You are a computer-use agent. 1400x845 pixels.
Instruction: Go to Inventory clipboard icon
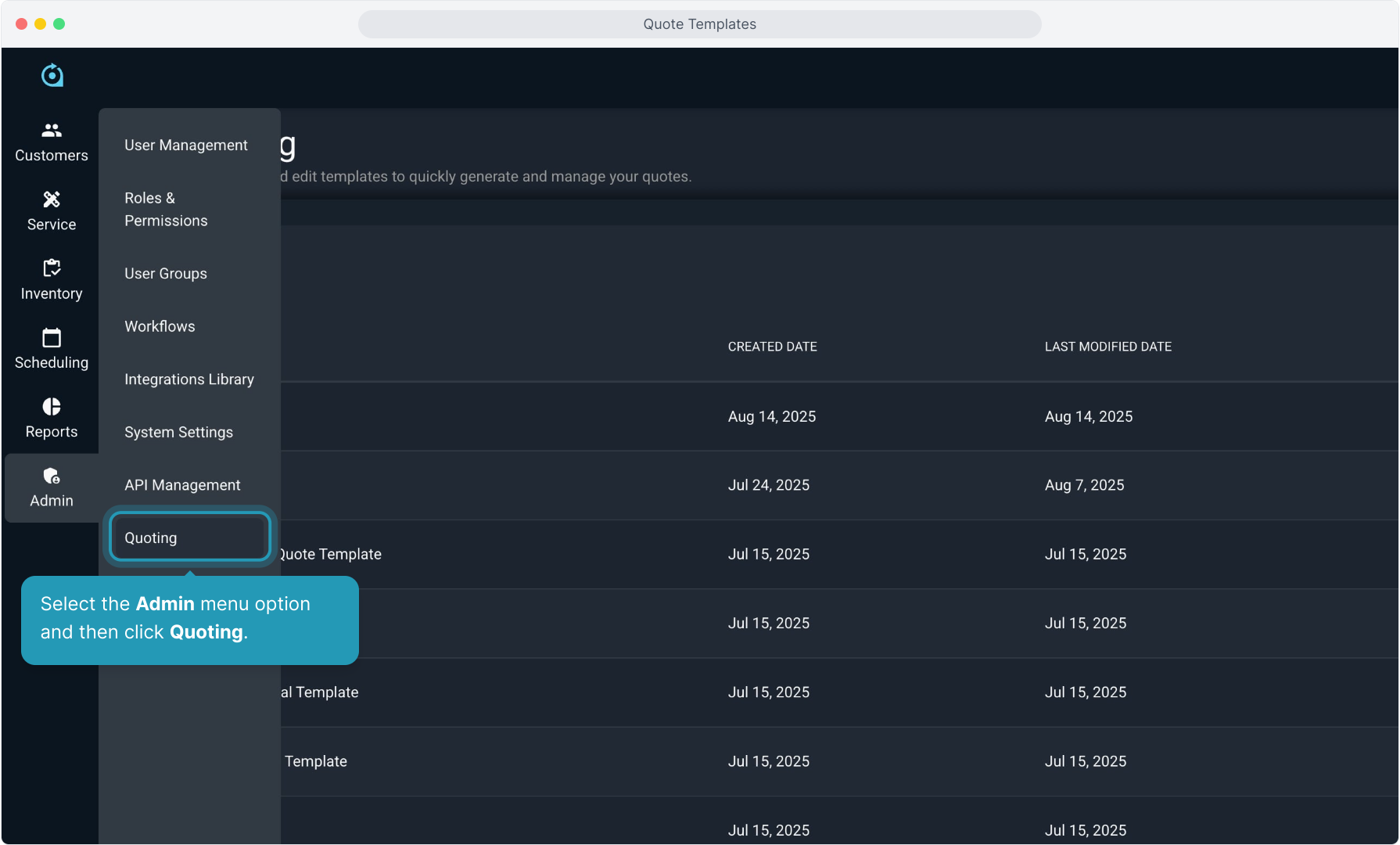[x=52, y=268]
